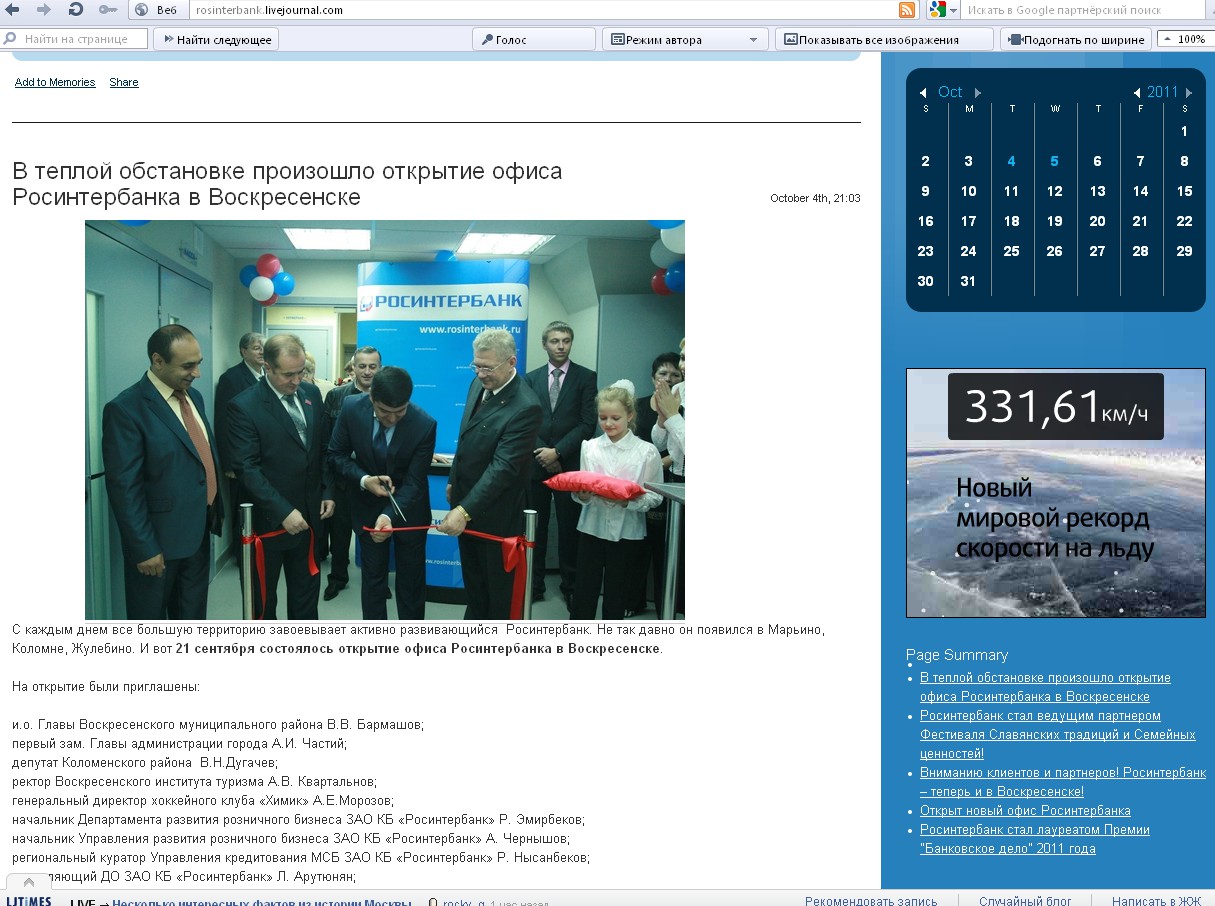Click the Веб globe badge in address bar

[x=156, y=10]
